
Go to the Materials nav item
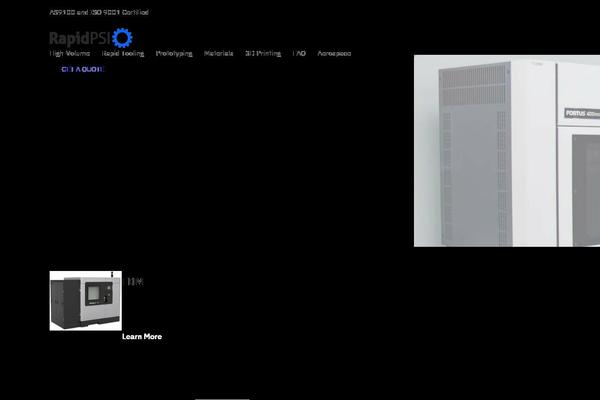point(218,54)
